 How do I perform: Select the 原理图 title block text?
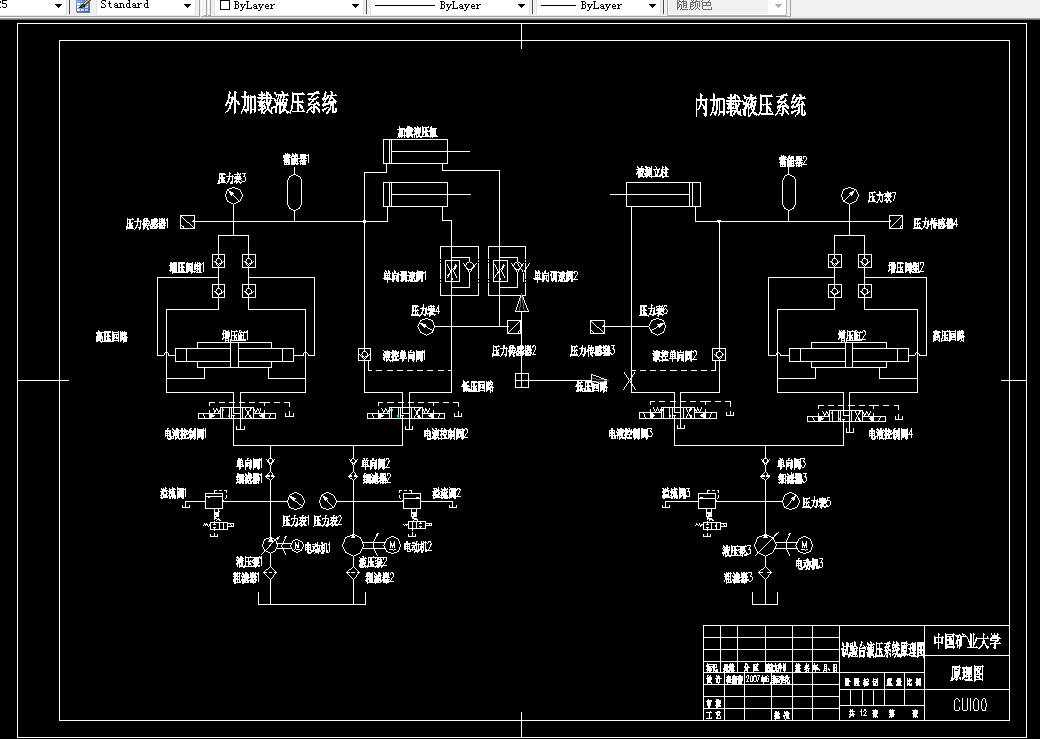(x=967, y=674)
